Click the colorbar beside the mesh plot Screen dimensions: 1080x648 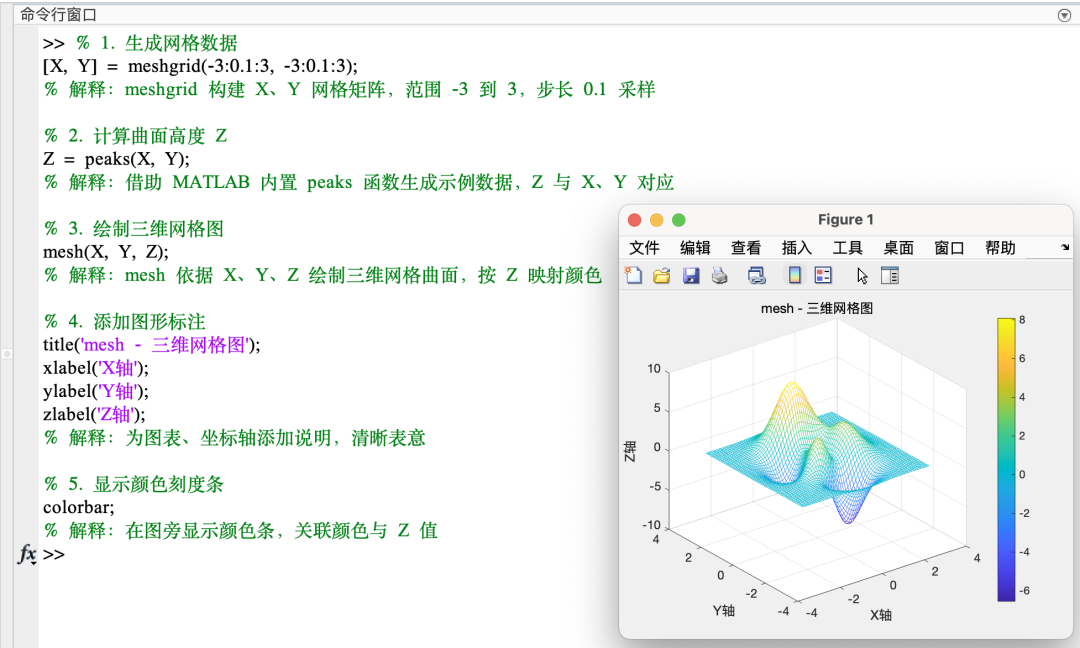click(1006, 459)
